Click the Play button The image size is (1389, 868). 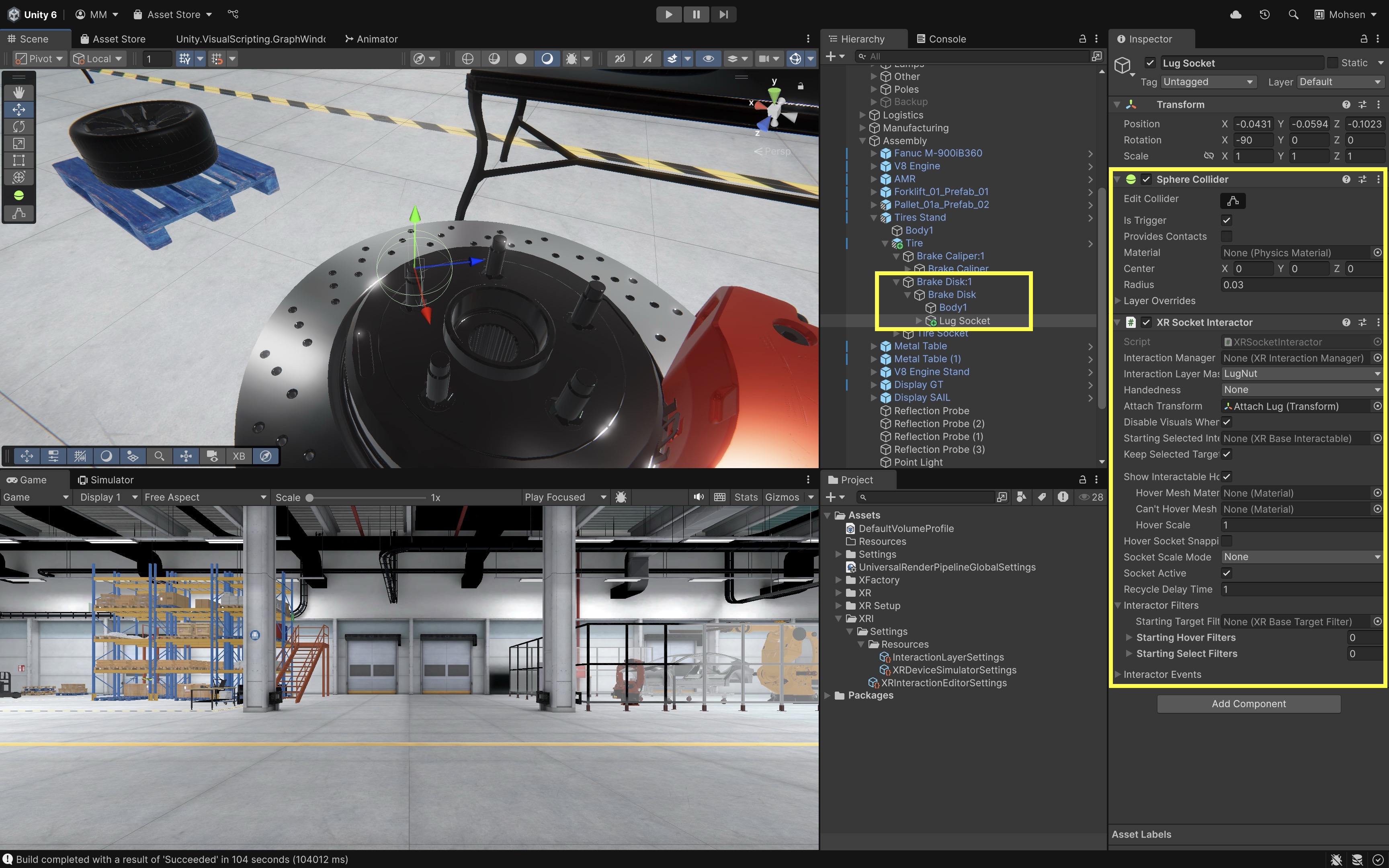pyautogui.click(x=669, y=14)
